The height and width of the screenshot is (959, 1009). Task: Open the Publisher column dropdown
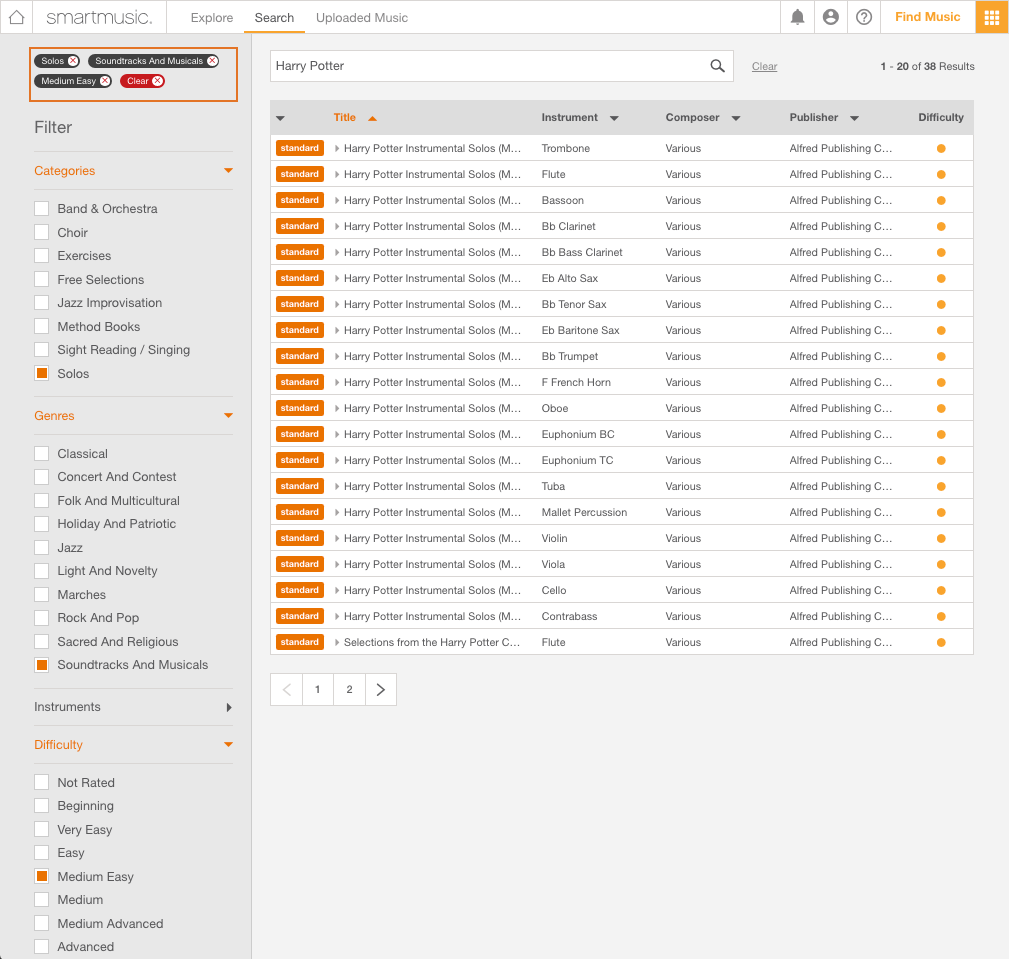click(x=855, y=118)
